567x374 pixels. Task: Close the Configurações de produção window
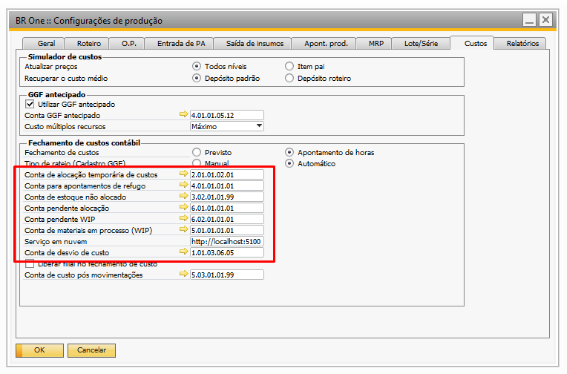click(x=546, y=20)
